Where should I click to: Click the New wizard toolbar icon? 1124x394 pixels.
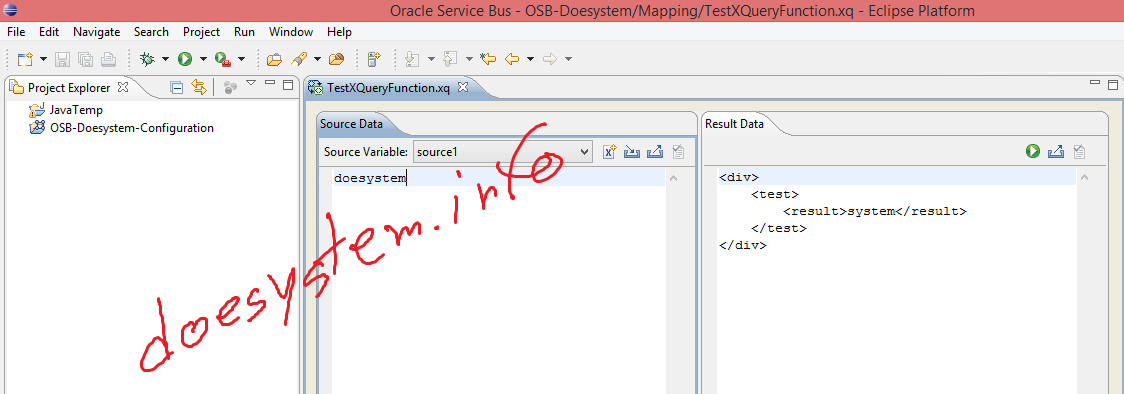[26, 59]
